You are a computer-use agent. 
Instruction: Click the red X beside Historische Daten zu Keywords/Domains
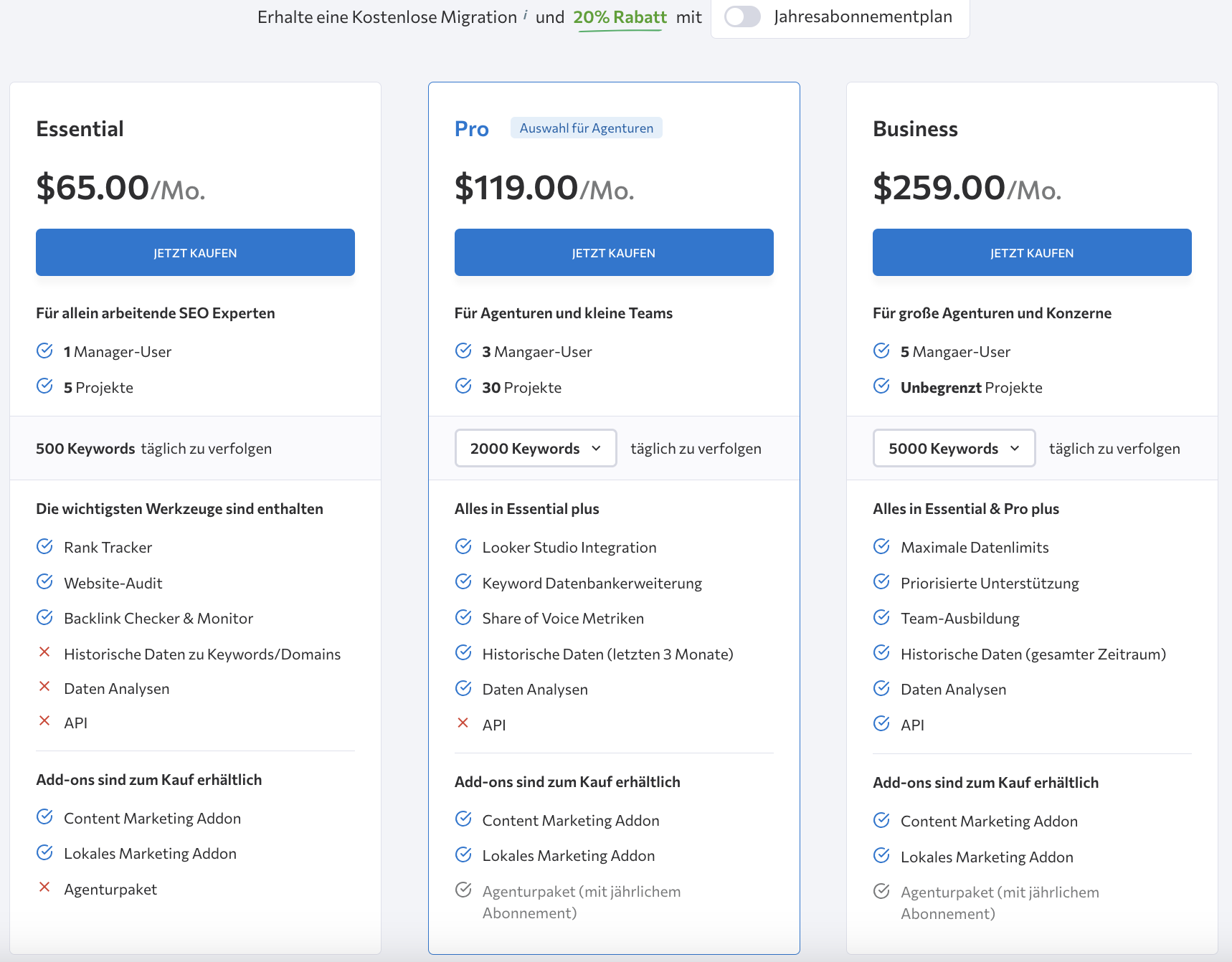pyautogui.click(x=44, y=652)
